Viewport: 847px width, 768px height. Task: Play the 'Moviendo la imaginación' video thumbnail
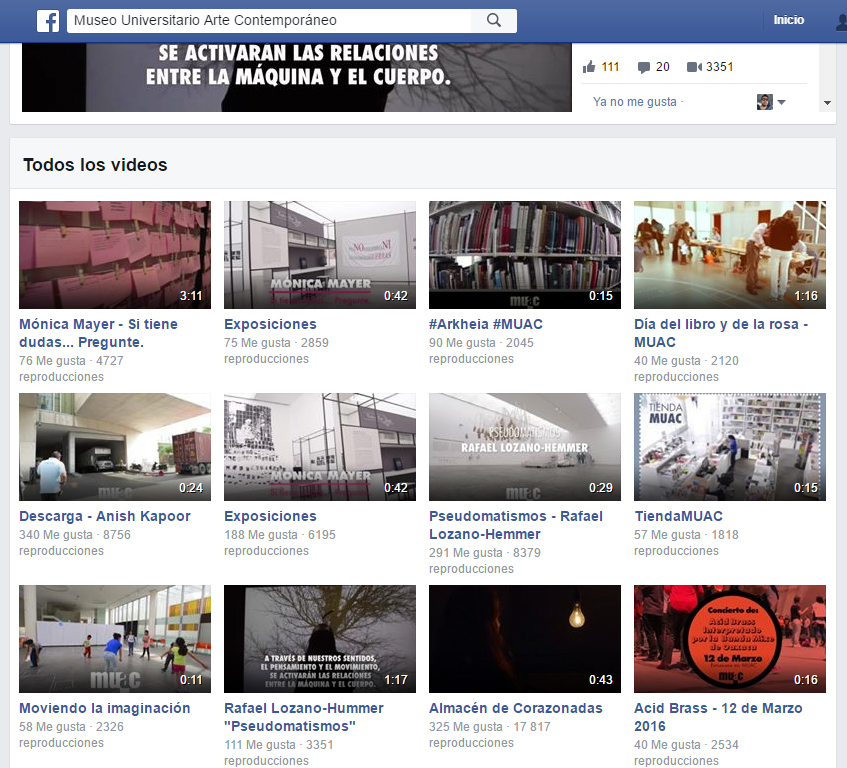tap(115, 639)
